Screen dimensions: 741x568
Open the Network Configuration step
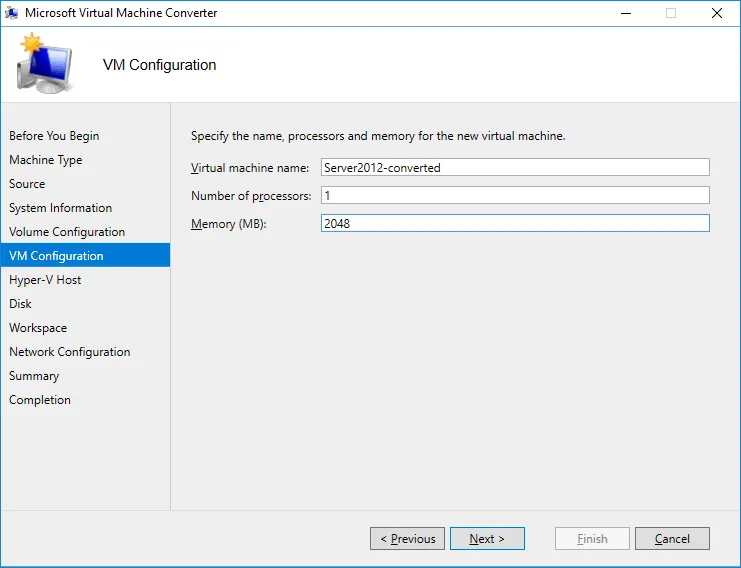click(69, 352)
